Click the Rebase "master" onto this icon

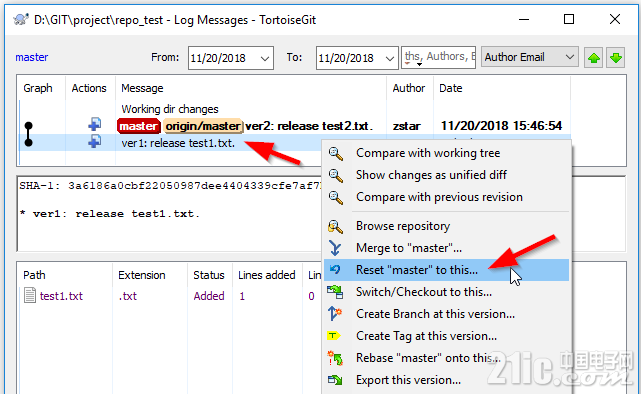(335, 358)
